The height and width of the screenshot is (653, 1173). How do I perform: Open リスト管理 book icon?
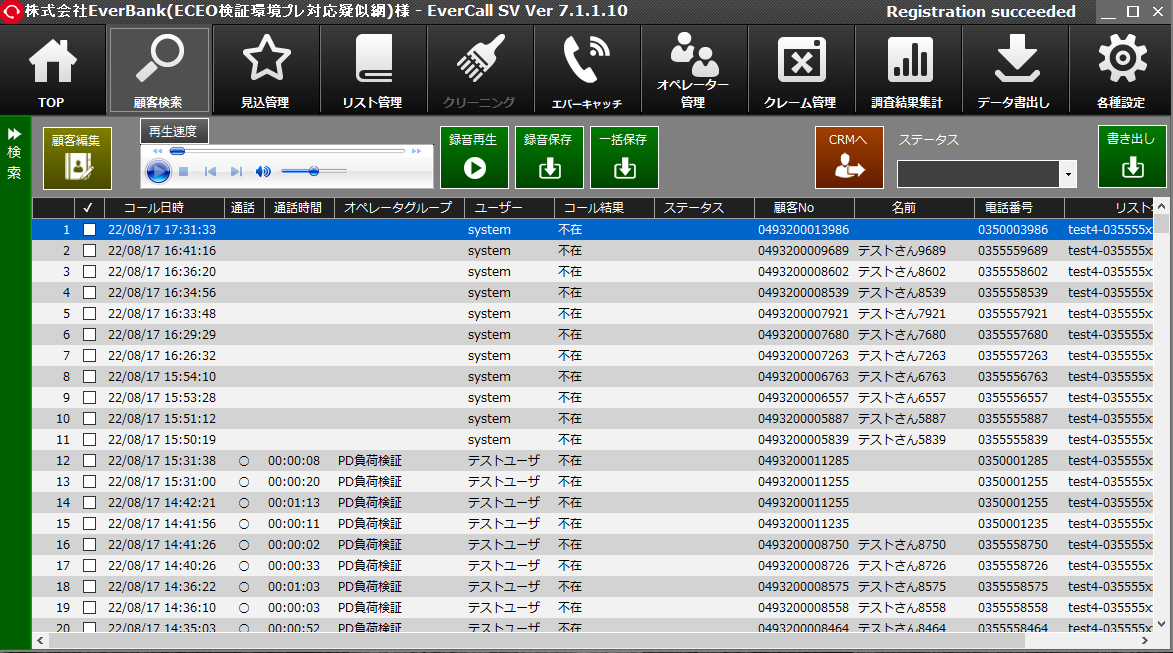373,70
